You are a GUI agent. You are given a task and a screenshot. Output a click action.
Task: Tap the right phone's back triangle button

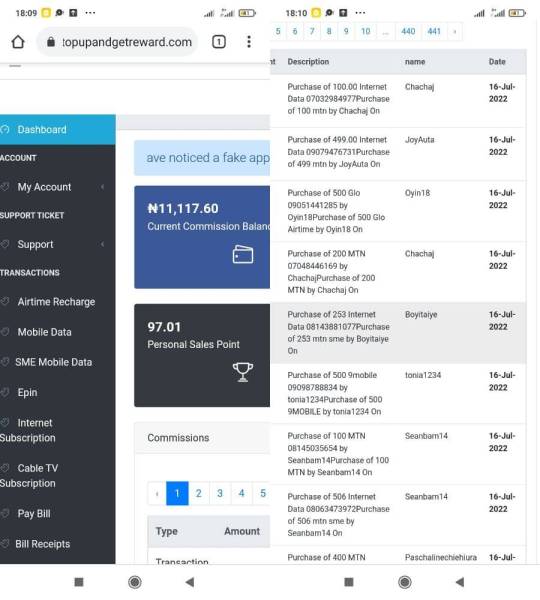click(x=460, y=582)
